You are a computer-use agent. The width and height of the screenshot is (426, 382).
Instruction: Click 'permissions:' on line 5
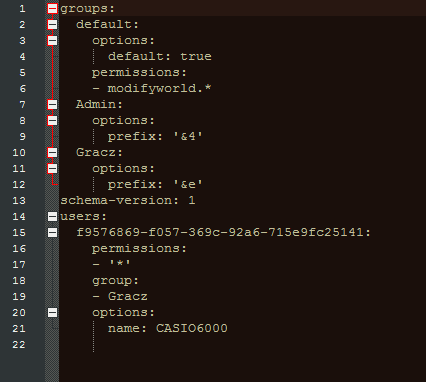[x=139, y=73]
